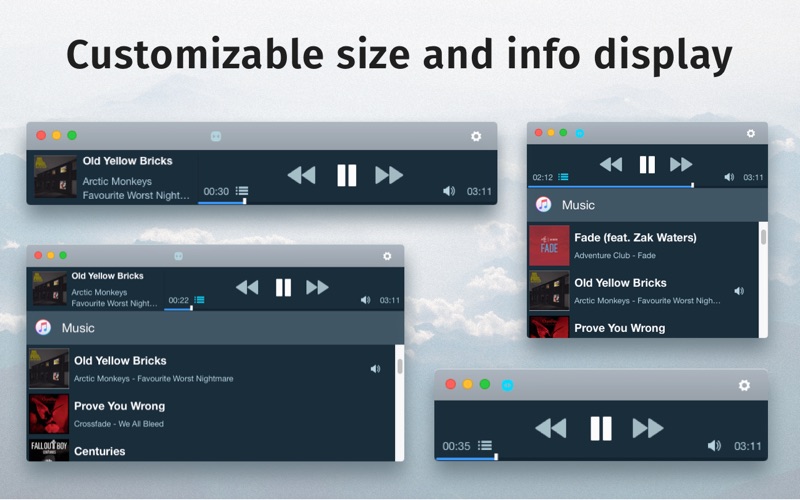Select Fade (feat. Zak Waters) track
This screenshot has width=800, height=500.
click(x=643, y=245)
